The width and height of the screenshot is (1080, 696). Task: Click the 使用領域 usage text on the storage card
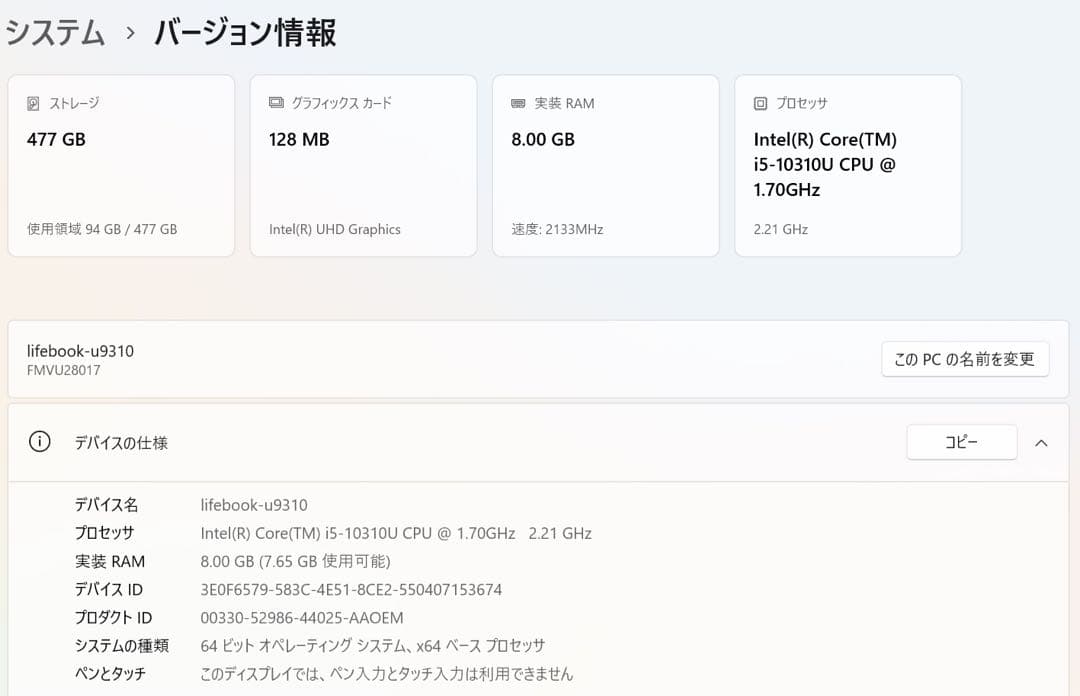coord(99,229)
